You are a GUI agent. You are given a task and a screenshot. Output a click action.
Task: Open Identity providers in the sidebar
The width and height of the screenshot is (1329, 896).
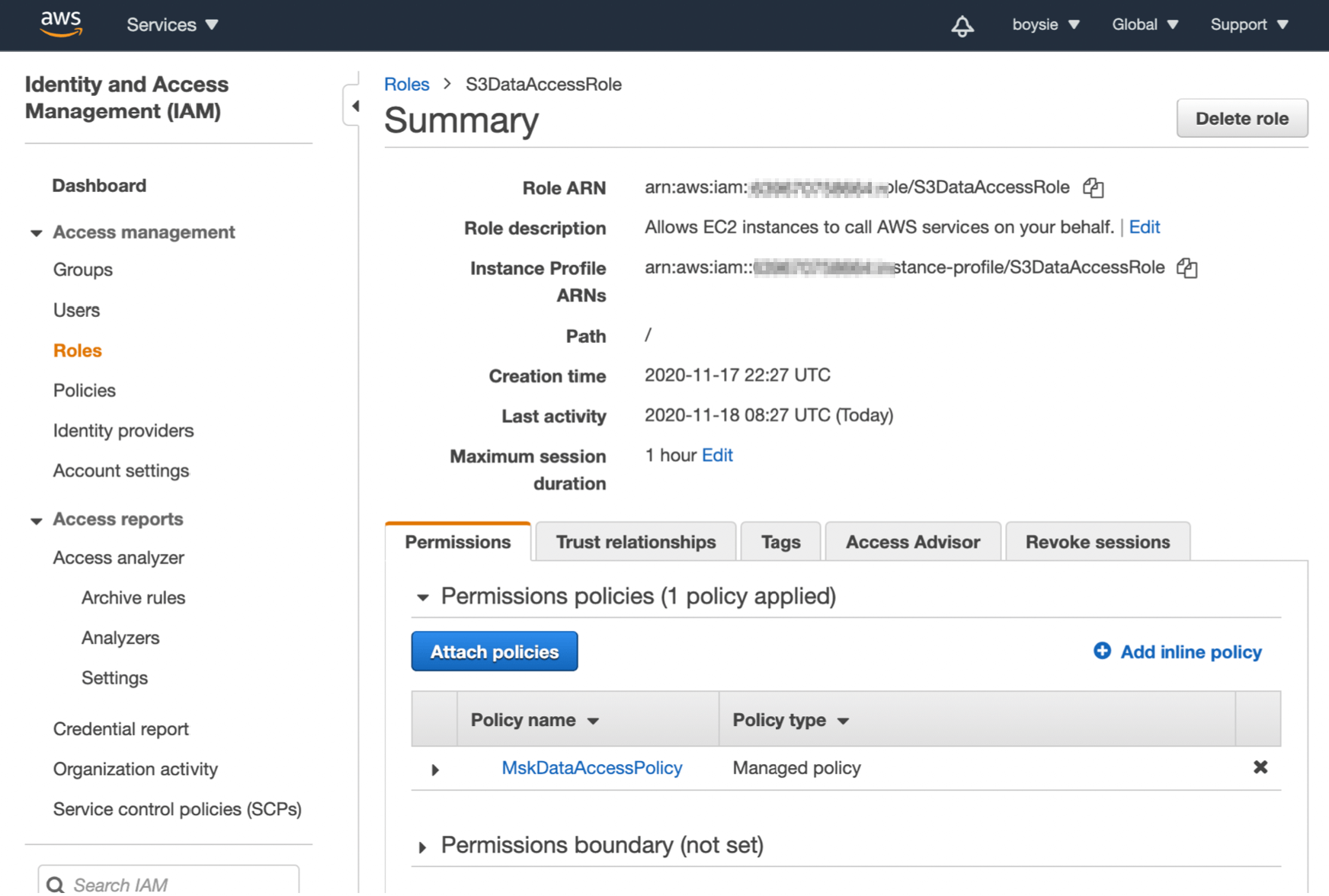(123, 430)
